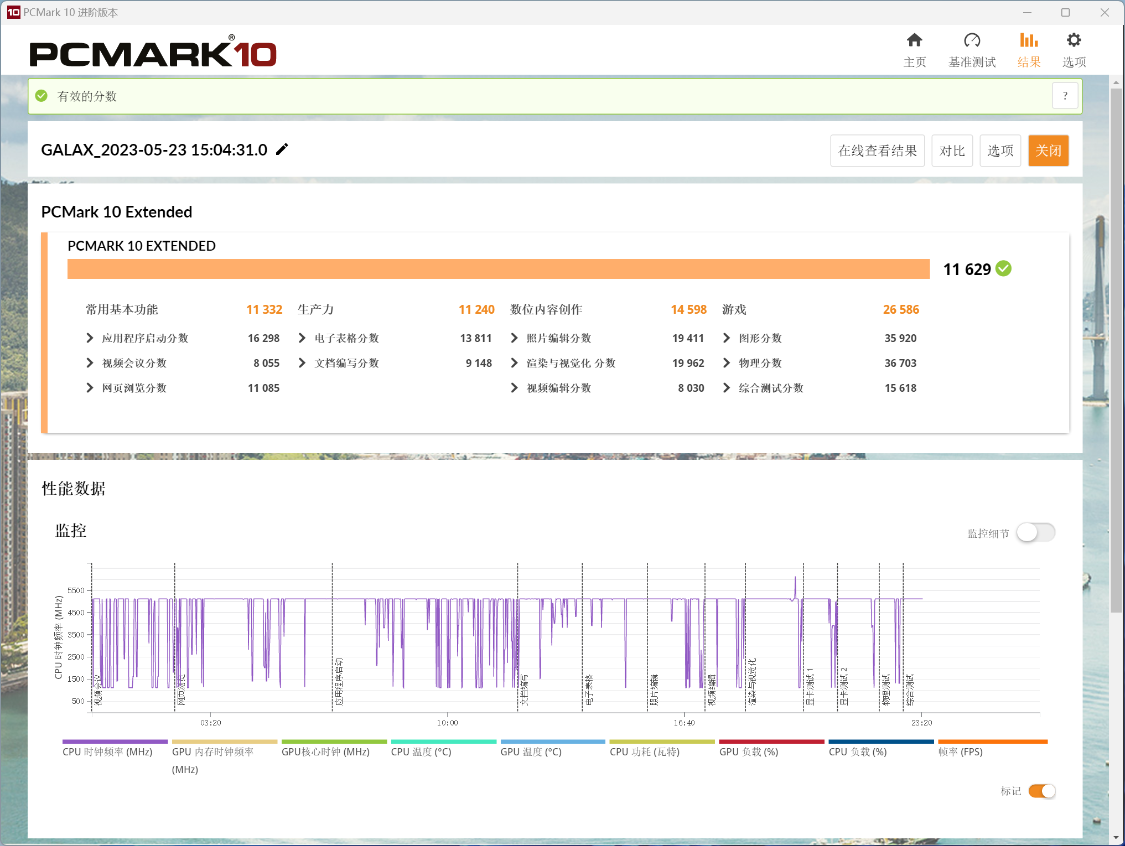Click the 数位内容创作 score 14 598
The height and width of the screenshot is (846, 1125).
(x=689, y=310)
